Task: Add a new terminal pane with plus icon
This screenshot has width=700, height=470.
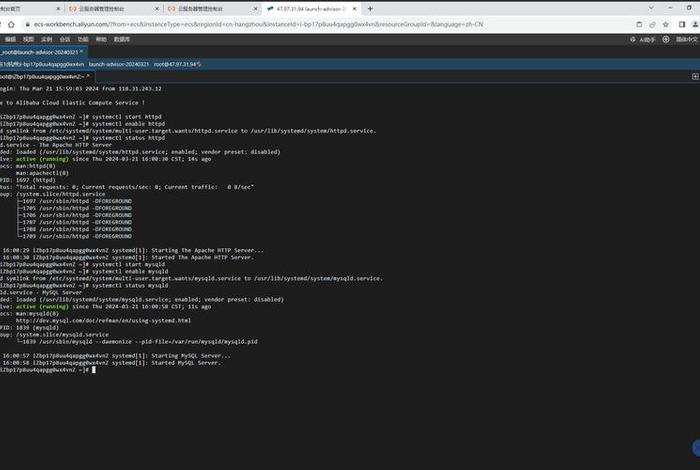Action: pos(695,76)
